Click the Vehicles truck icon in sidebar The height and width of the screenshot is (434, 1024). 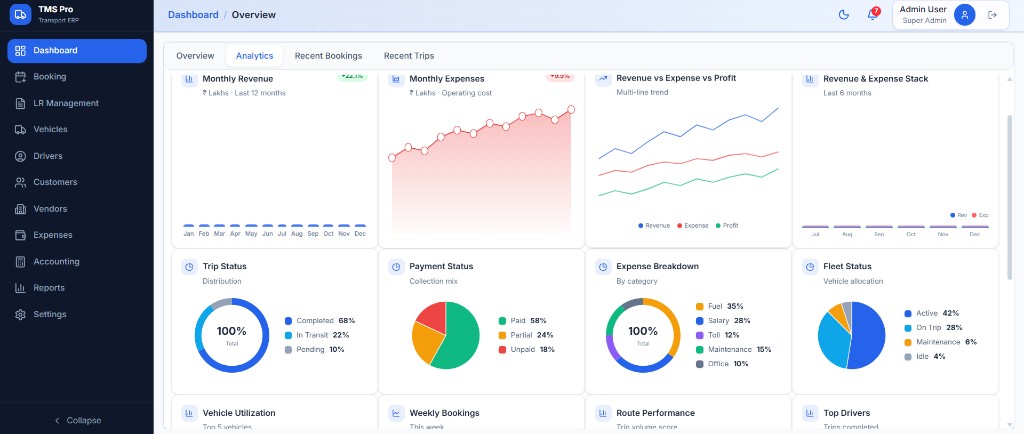point(20,130)
